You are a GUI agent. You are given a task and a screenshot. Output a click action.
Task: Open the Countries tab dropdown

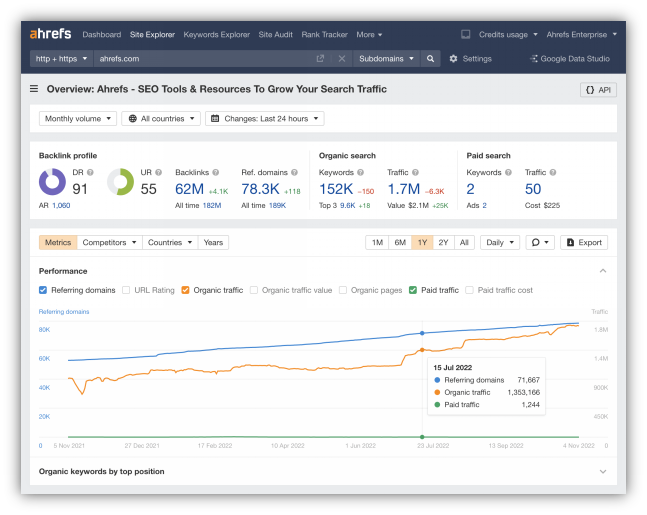pos(170,242)
